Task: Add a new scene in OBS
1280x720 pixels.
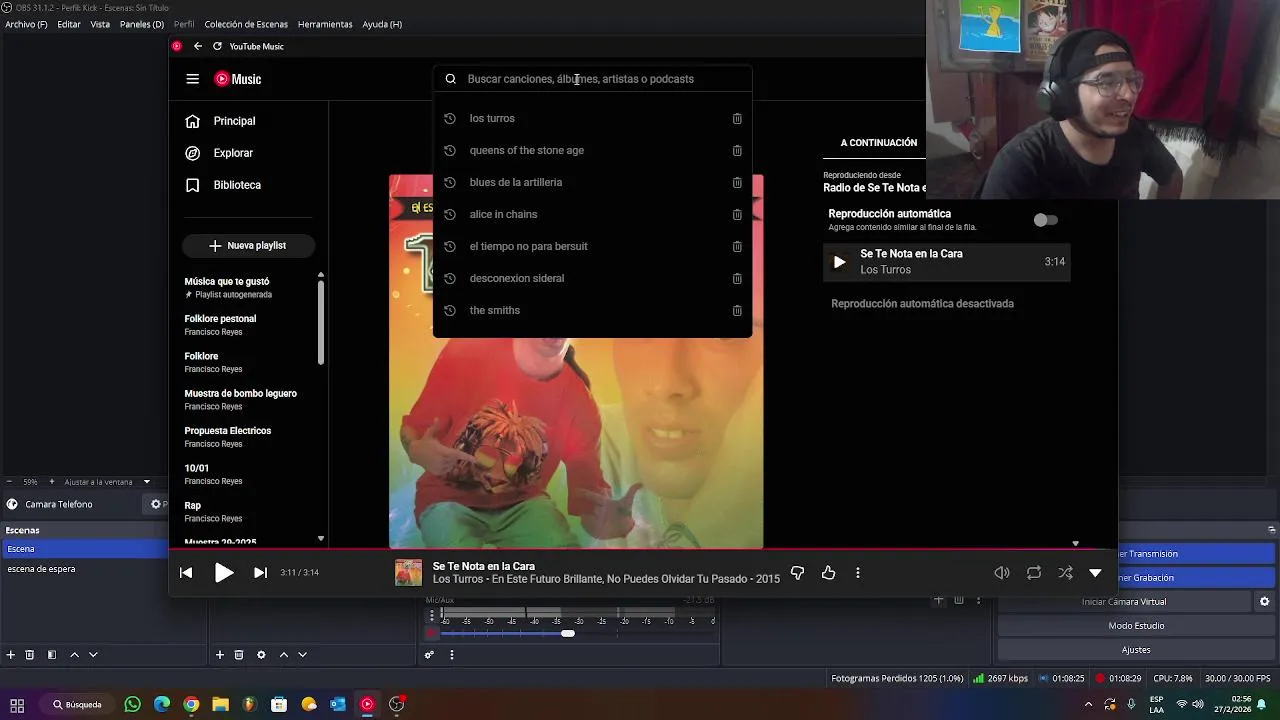Action: (x=11, y=655)
